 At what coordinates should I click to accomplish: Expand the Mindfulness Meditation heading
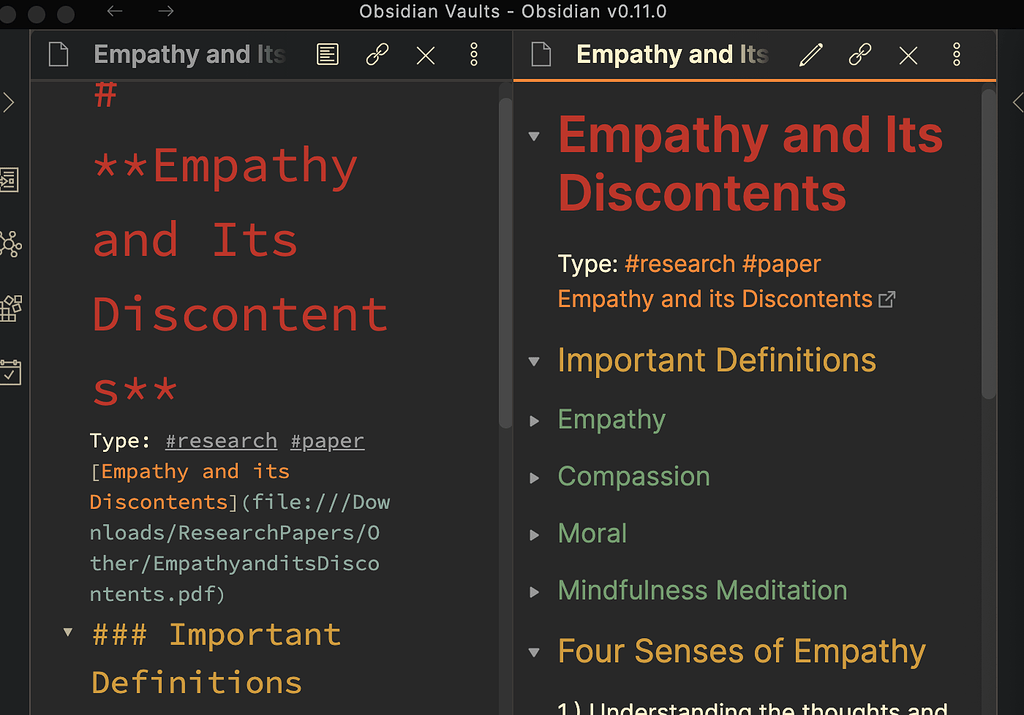pos(535,592)
